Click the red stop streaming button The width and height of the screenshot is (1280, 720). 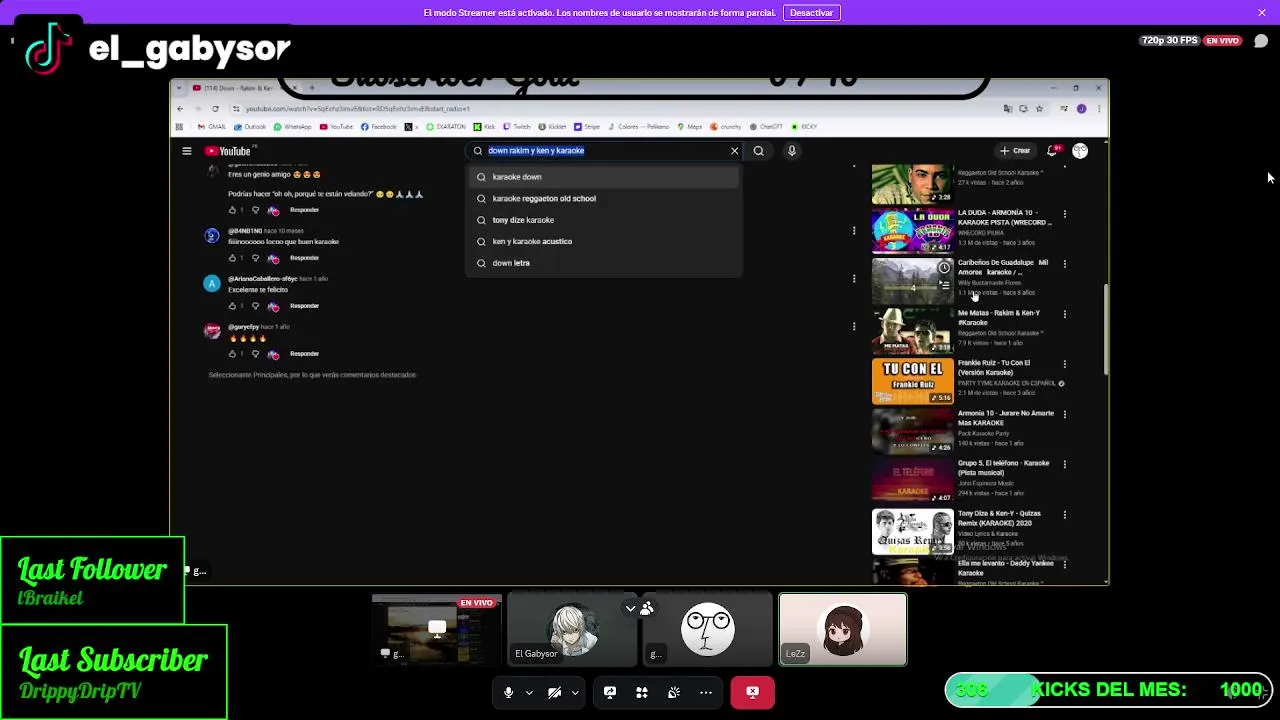click(752, 692)
